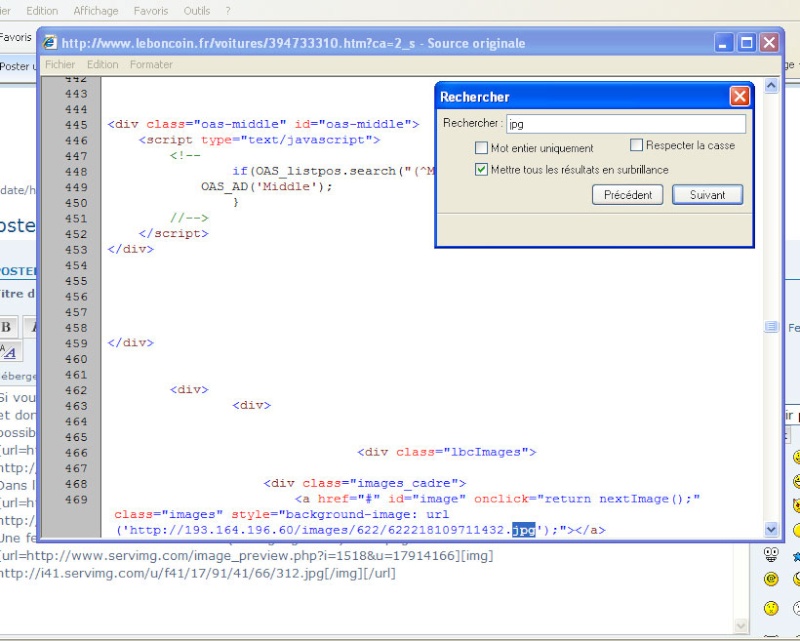Uncheck 'Mettre tous les résultats en surbrillance'
Image resolution: width=800 pixels, height=641 pixels.
(x=481, y=169)
